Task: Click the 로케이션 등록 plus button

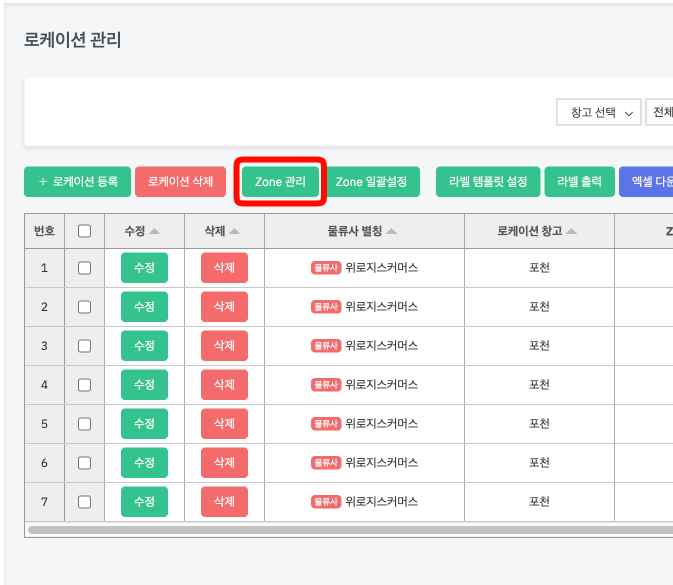Action: (x=77, y=182)
